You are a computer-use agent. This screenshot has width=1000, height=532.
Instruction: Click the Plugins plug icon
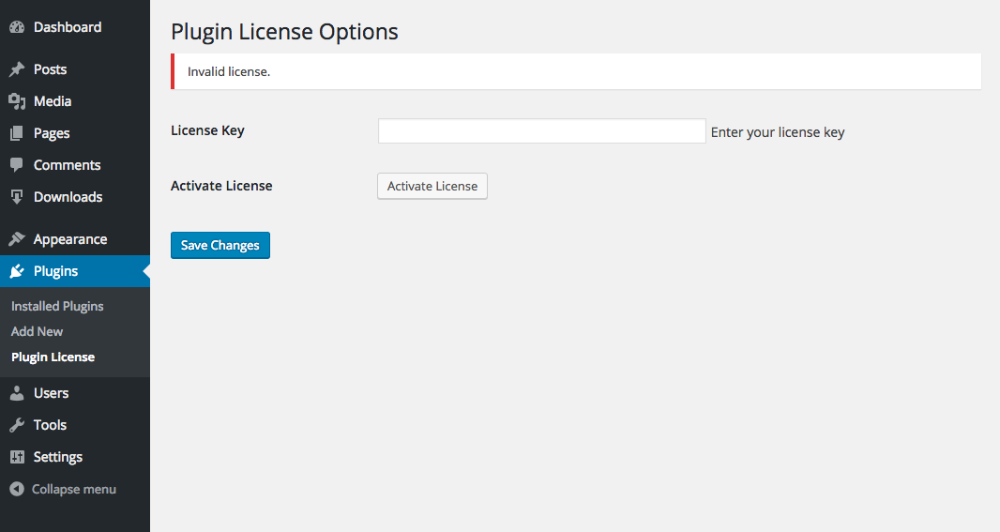point(17,272)
